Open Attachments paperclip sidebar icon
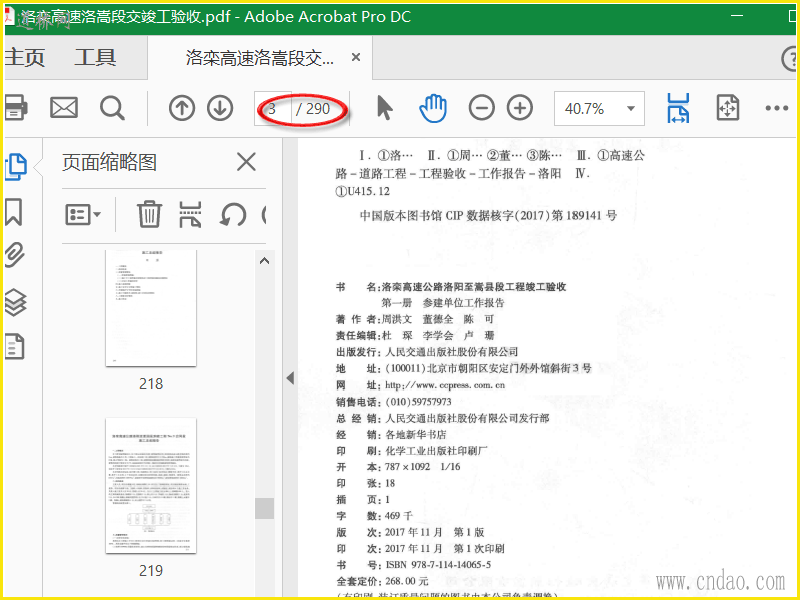This screenshot has width=800, height=600. pyautogui.click(x=15, y=255)
